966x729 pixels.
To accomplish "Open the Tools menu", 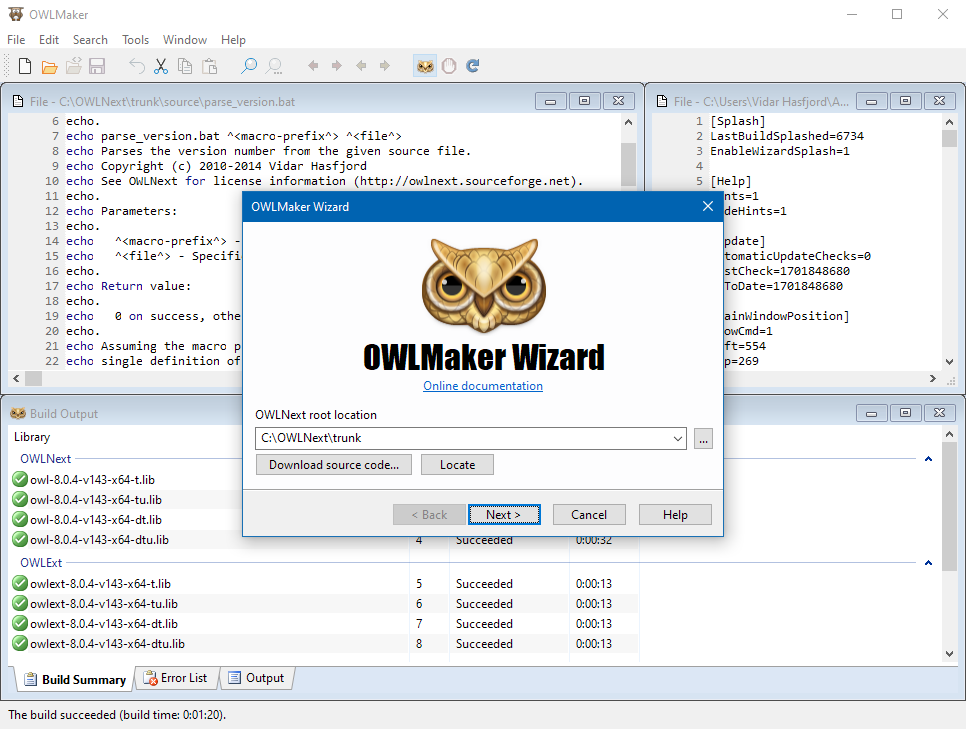I will (x=136, y=39).
